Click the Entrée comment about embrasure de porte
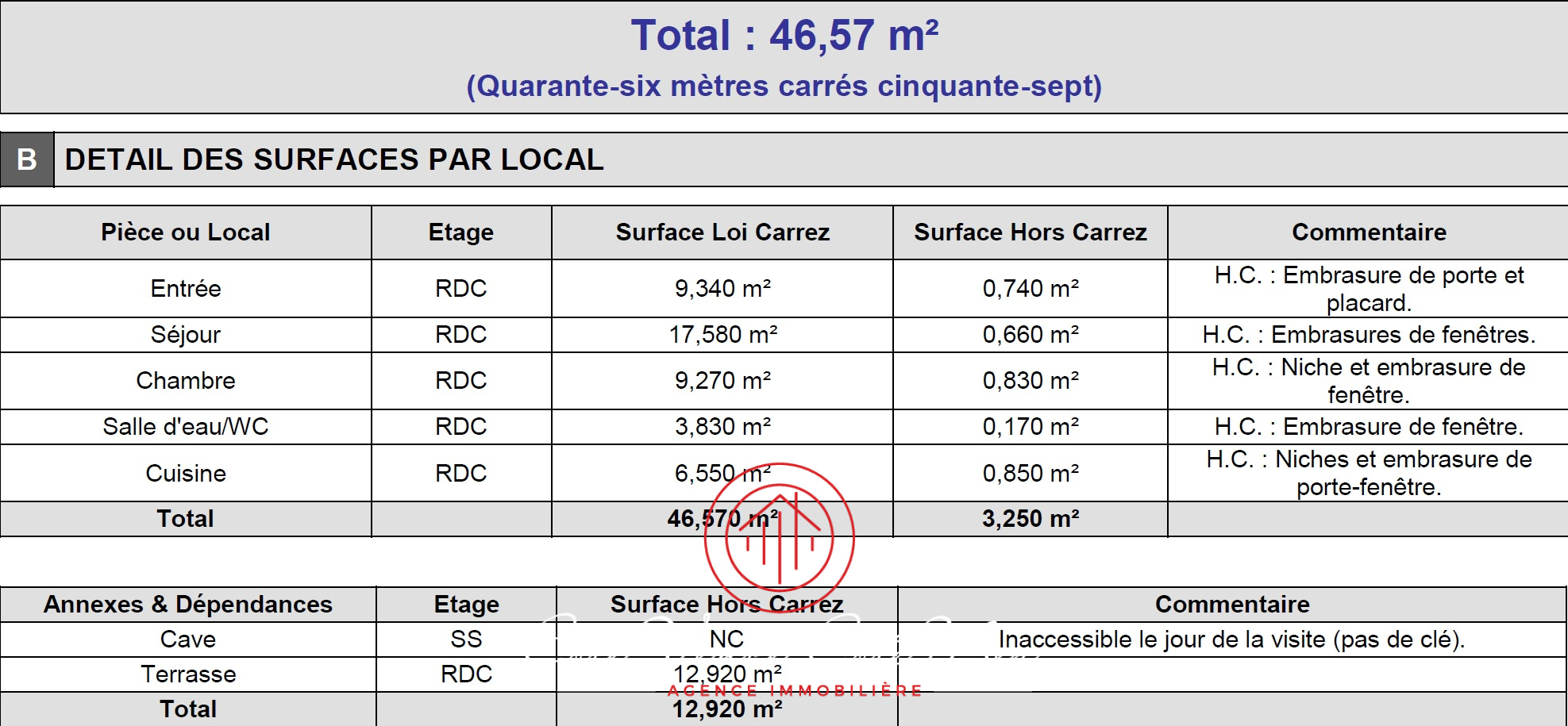The width and height of the screenshot is (1568, 726). (1368, 289)
